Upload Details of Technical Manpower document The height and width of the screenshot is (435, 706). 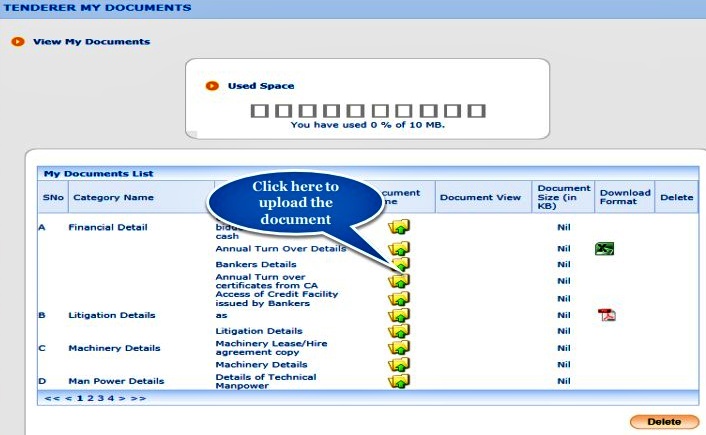(x=399, y=381)
